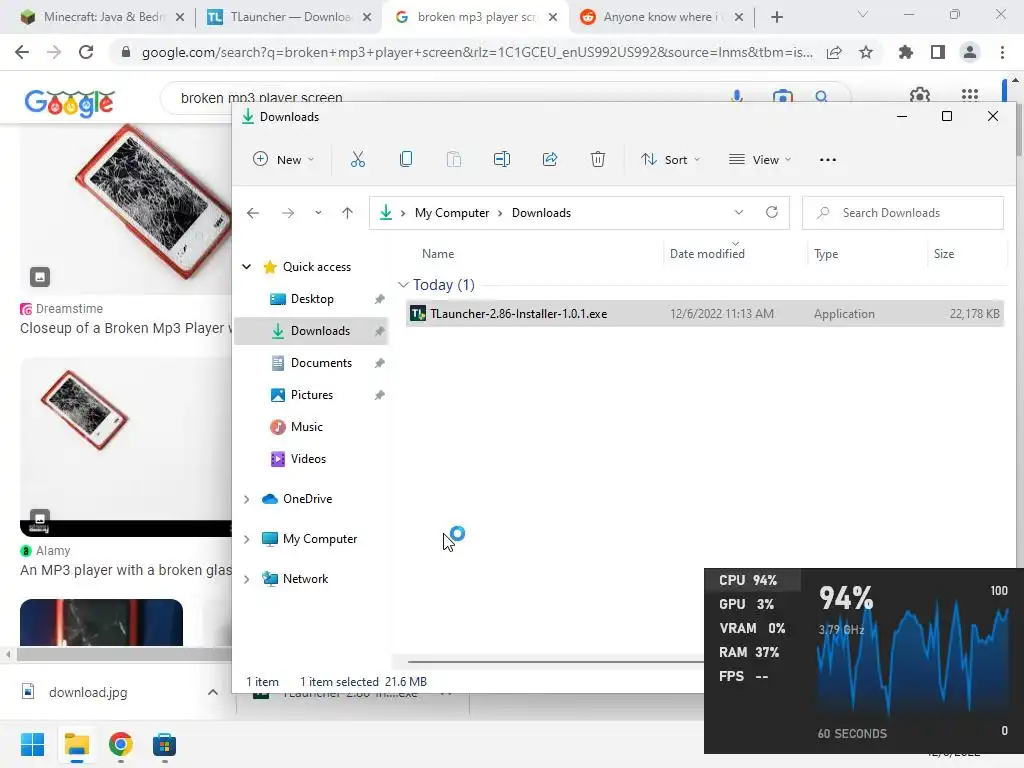Open Chrome side panel icon
Image resolution: width=1024 pixels, height=768 pixels.
[x=938, y=52]
